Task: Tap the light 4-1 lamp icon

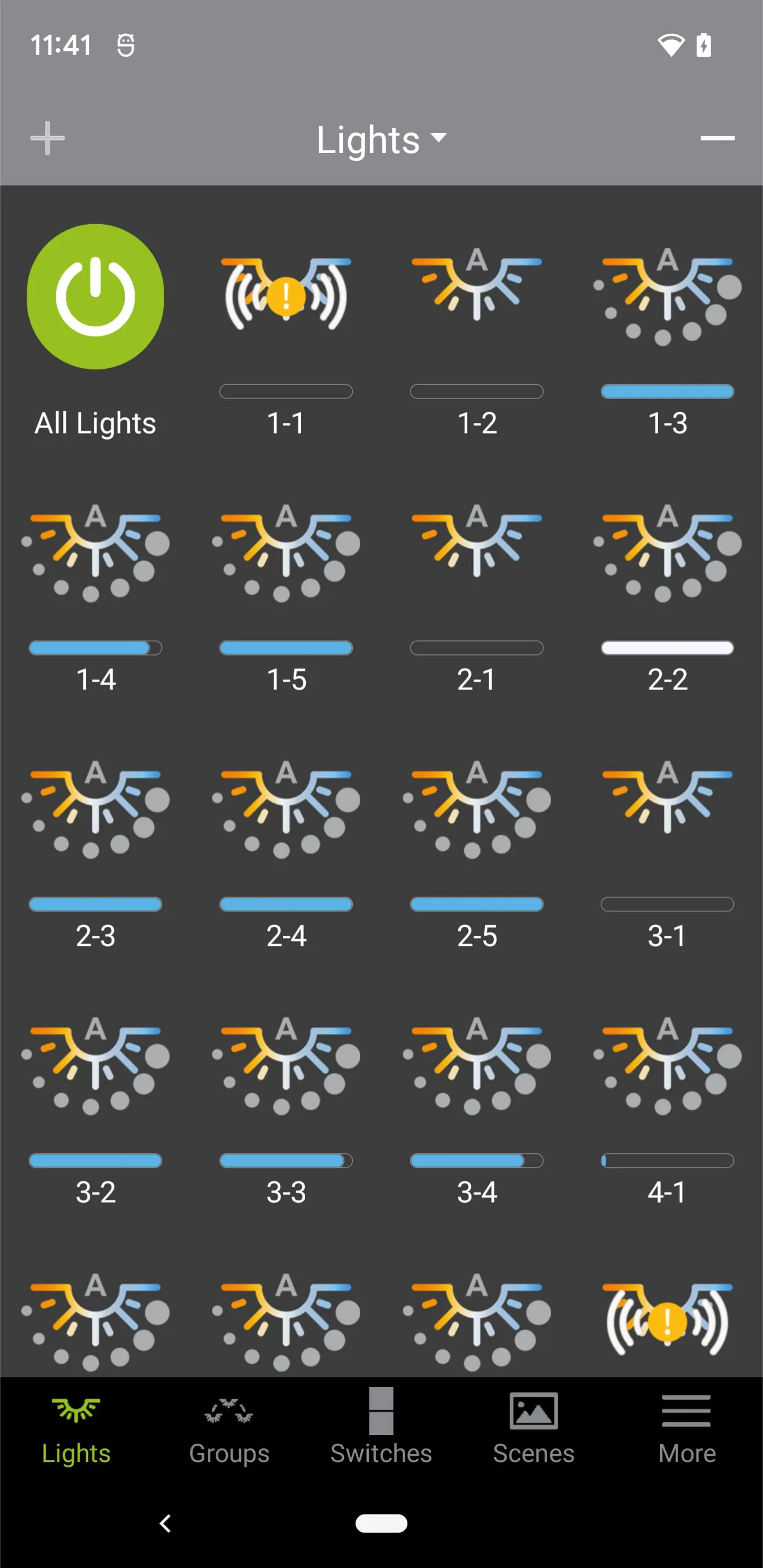Action: (x=668, y=1064)
